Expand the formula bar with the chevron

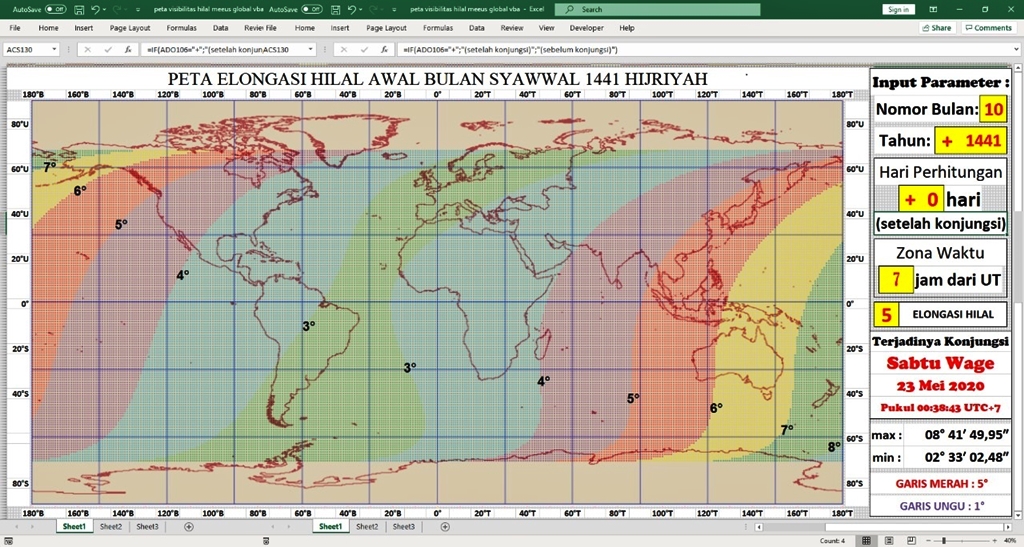pyautogui.click(x=1017, y=50)
